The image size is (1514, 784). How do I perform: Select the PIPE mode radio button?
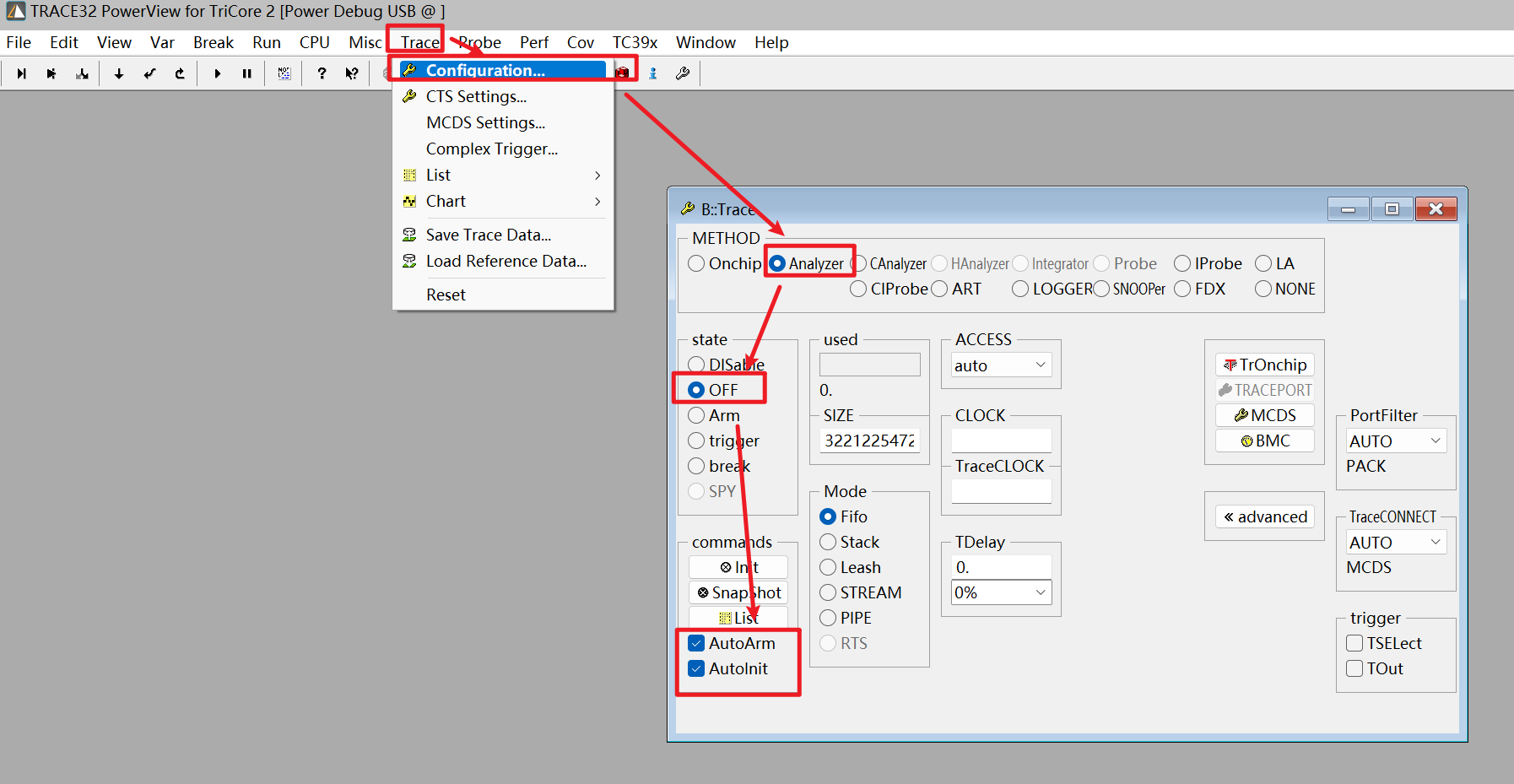pos(828,618)
